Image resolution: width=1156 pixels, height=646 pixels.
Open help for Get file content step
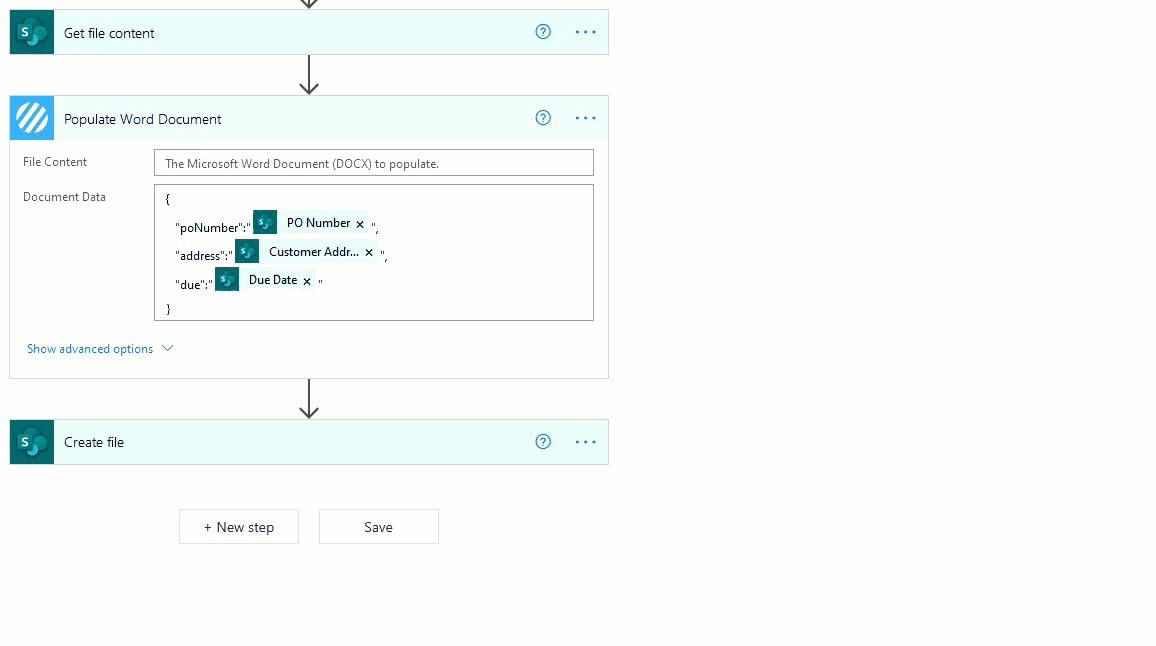543,32
